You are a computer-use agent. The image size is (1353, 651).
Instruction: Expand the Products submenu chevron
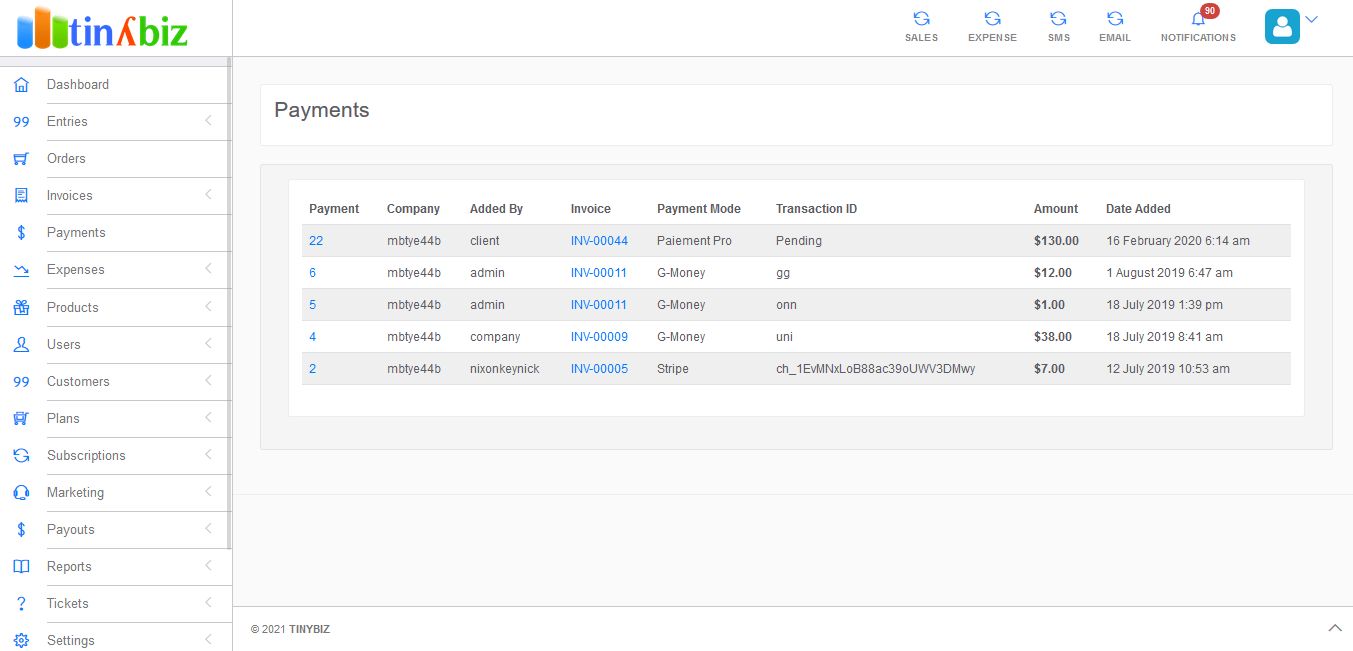coord(208,307)
